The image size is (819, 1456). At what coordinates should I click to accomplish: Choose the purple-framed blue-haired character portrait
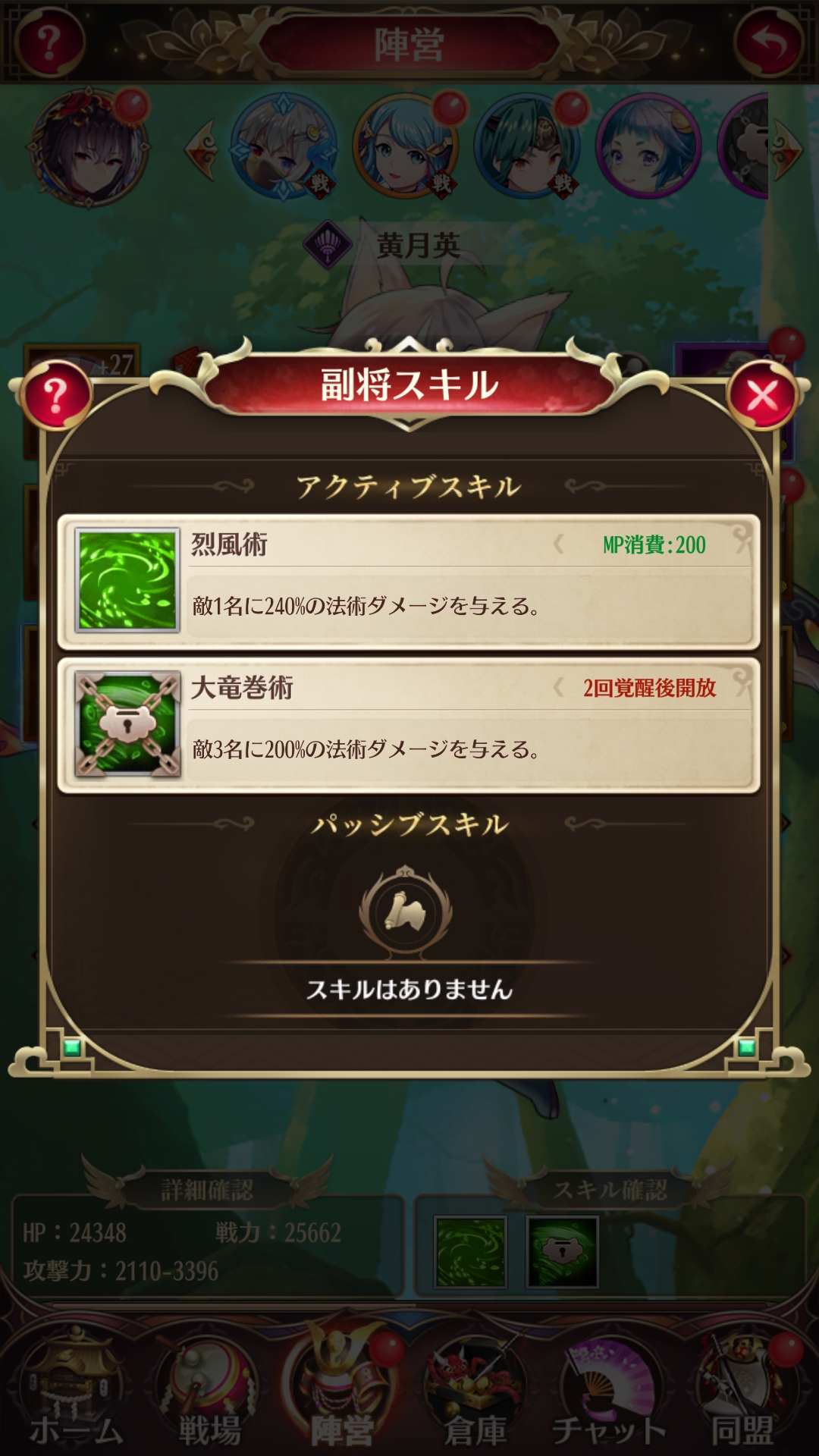click(x=648, y=146)
